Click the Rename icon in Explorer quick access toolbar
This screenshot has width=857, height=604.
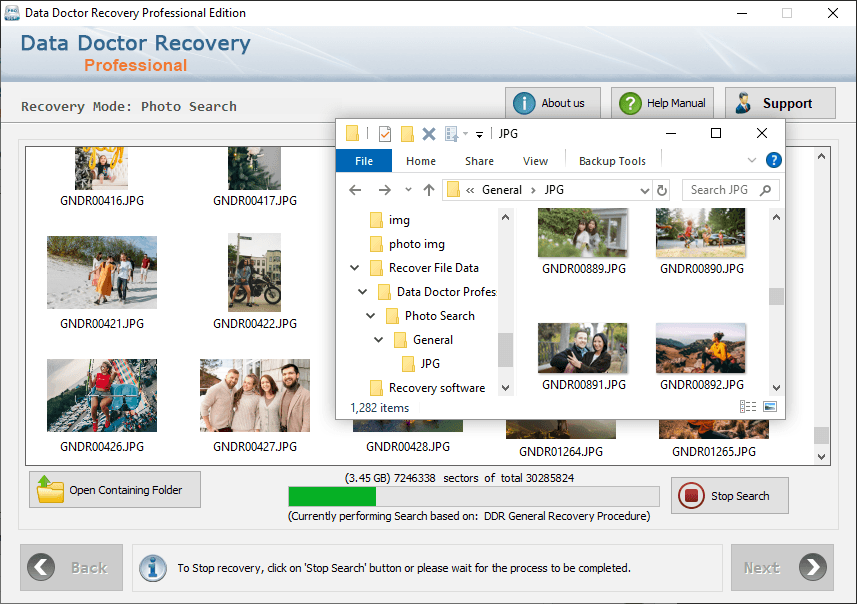tap(451, 133)
